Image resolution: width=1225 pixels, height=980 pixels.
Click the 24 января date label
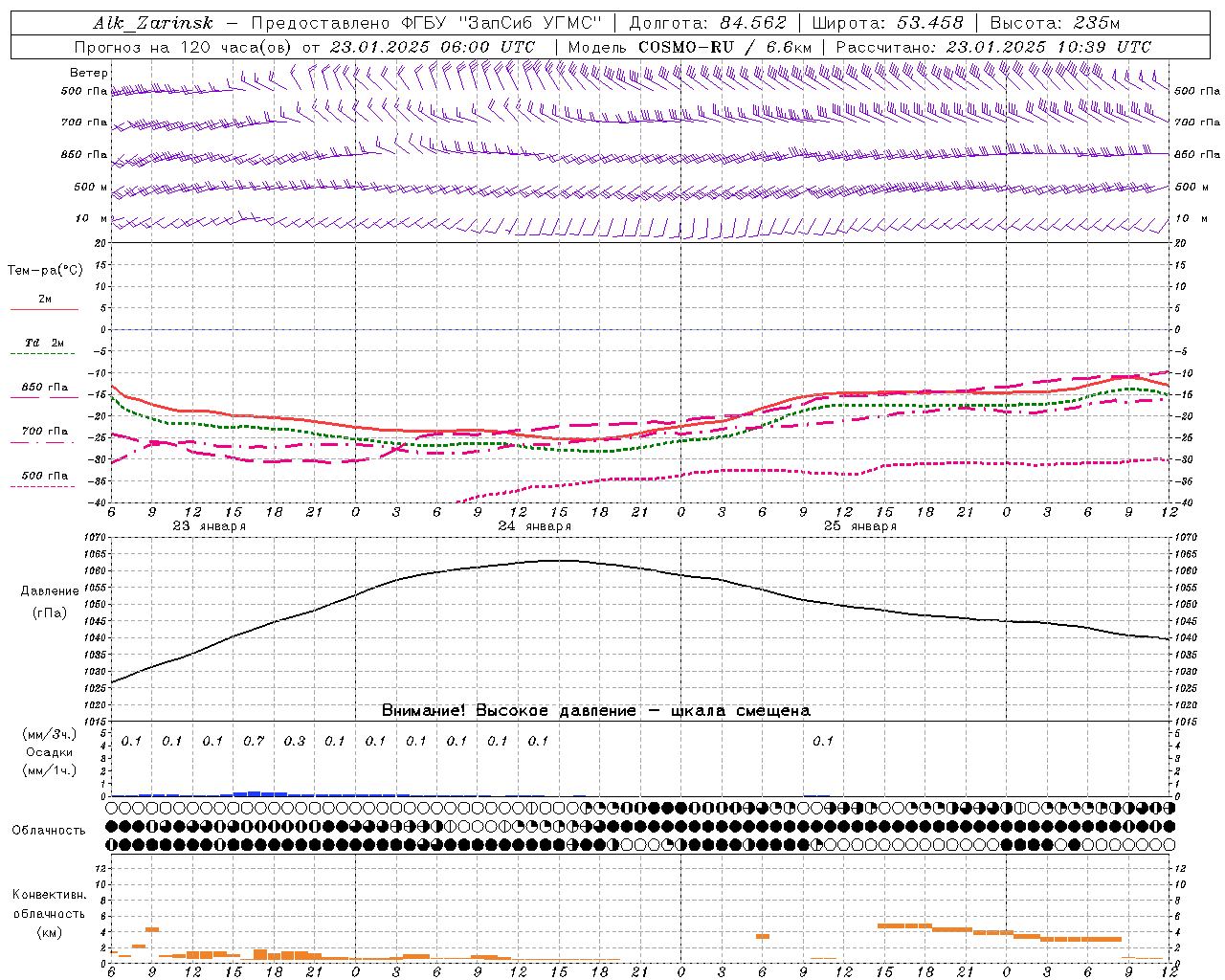coord(534,526)
